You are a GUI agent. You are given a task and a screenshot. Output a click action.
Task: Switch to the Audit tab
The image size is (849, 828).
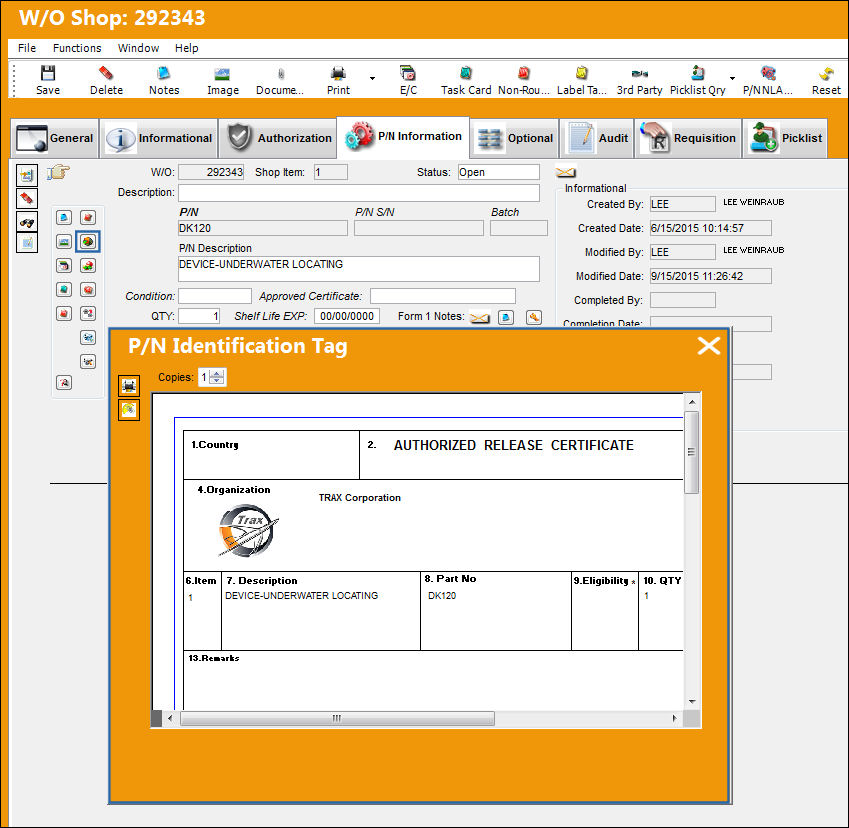pos(596,138)
